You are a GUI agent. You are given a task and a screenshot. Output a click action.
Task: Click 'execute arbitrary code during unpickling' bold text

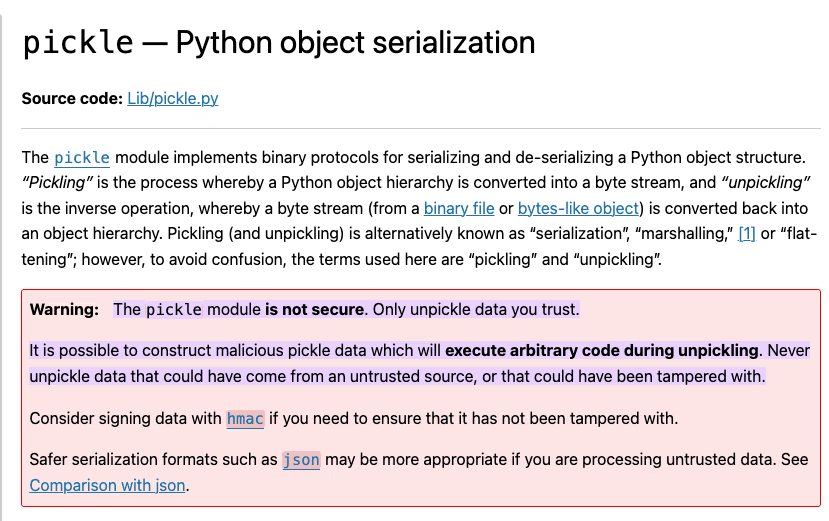tap(603, 350)
